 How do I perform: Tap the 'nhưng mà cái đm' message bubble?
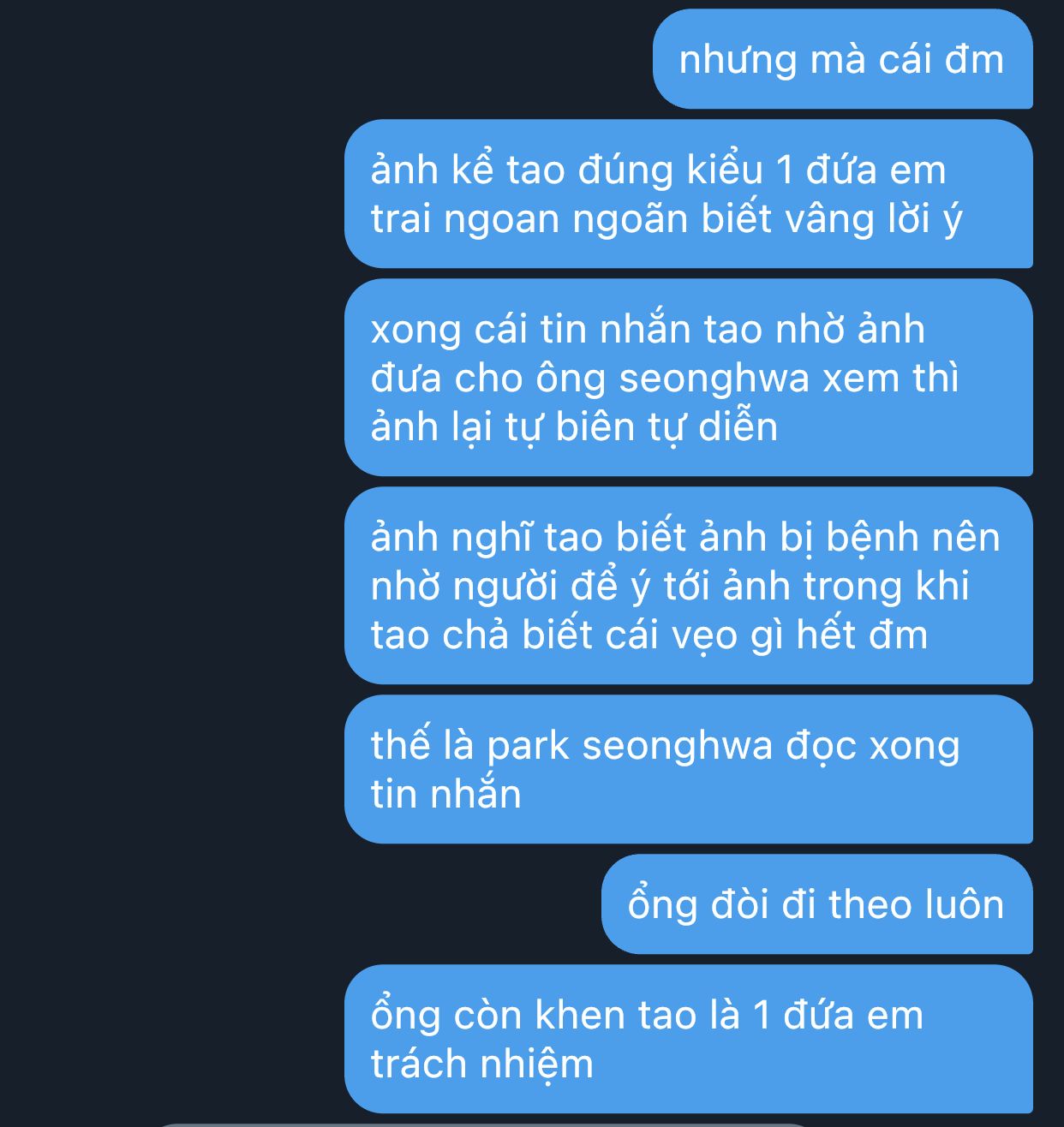(x=843, y=59)
